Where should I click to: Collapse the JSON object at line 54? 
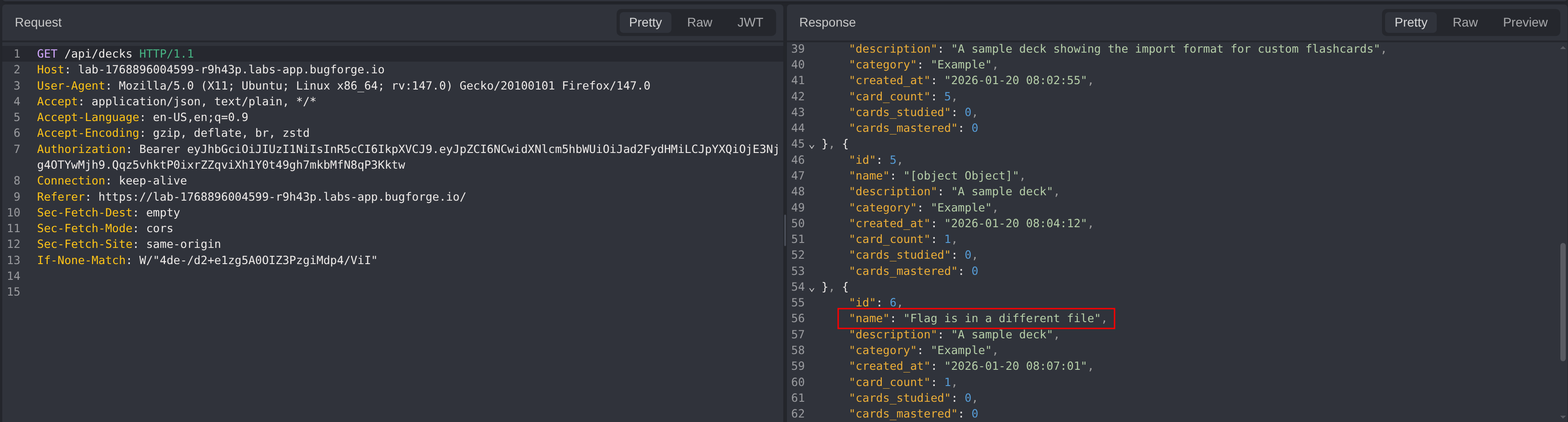(811, 288)
